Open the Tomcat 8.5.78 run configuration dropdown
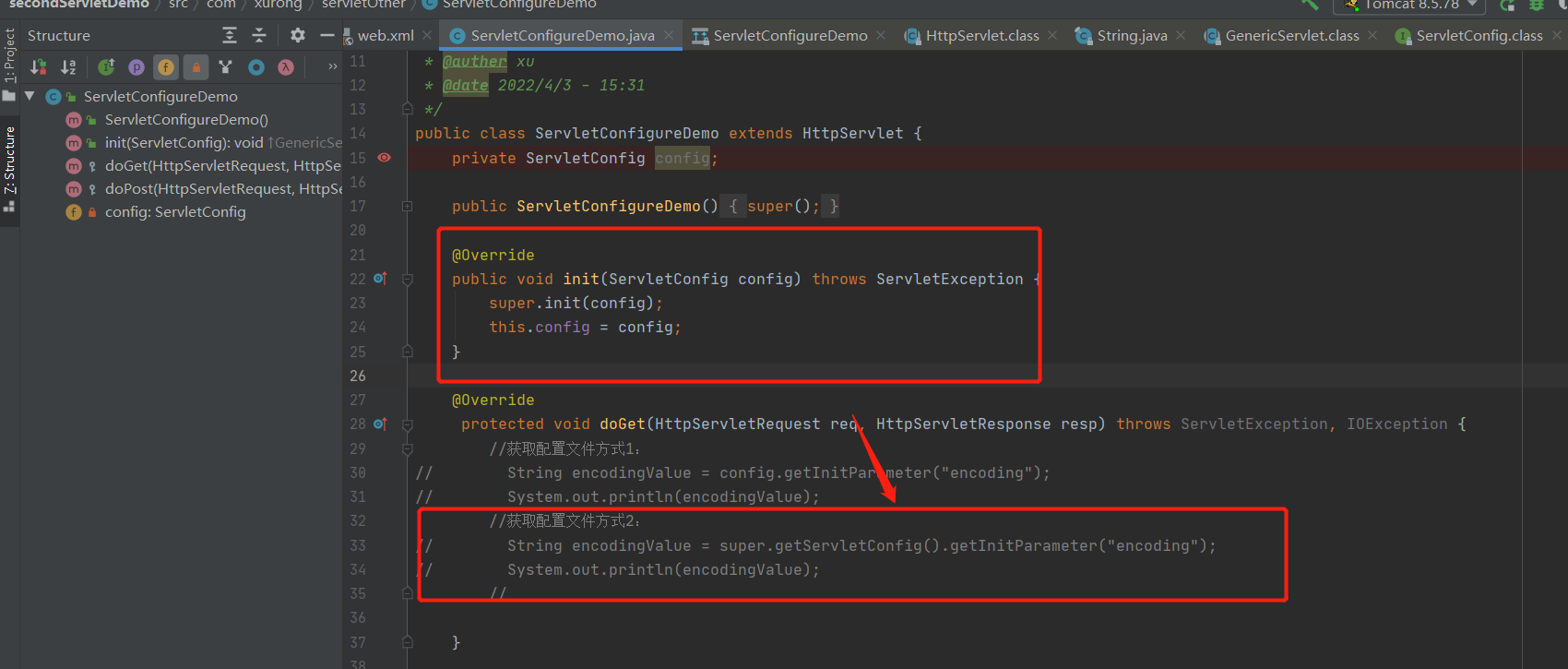This screenshot has height=669, width=1568. (1409, 6)
